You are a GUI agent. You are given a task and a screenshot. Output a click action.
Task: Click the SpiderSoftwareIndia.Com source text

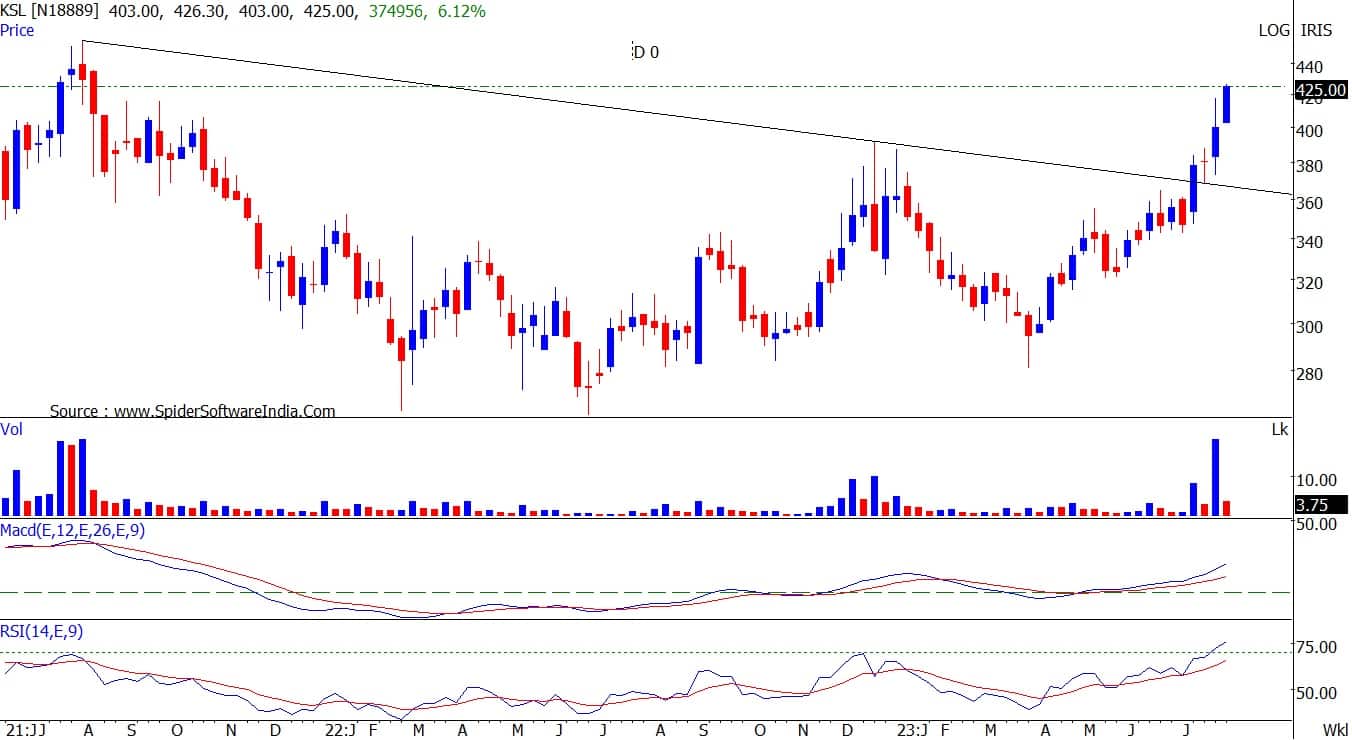click(192, 410)
